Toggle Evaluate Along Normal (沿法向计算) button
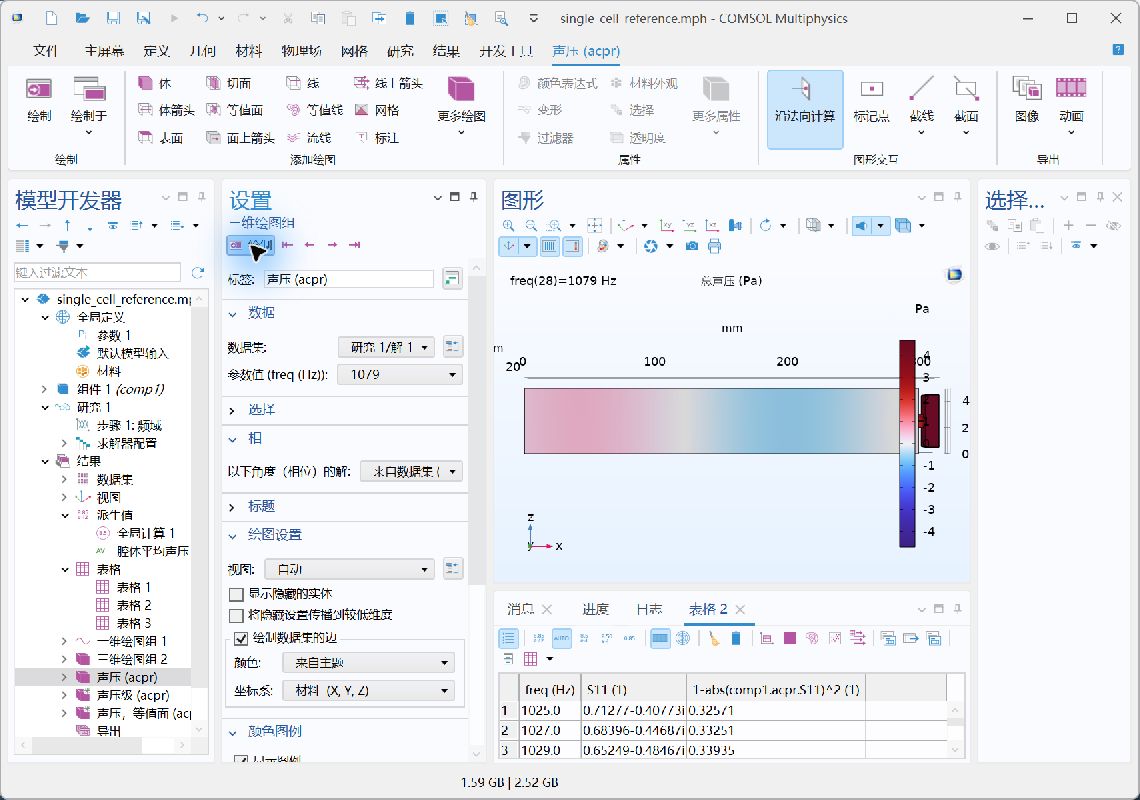The image size is (1140, 800). click(x=805, y=109)
